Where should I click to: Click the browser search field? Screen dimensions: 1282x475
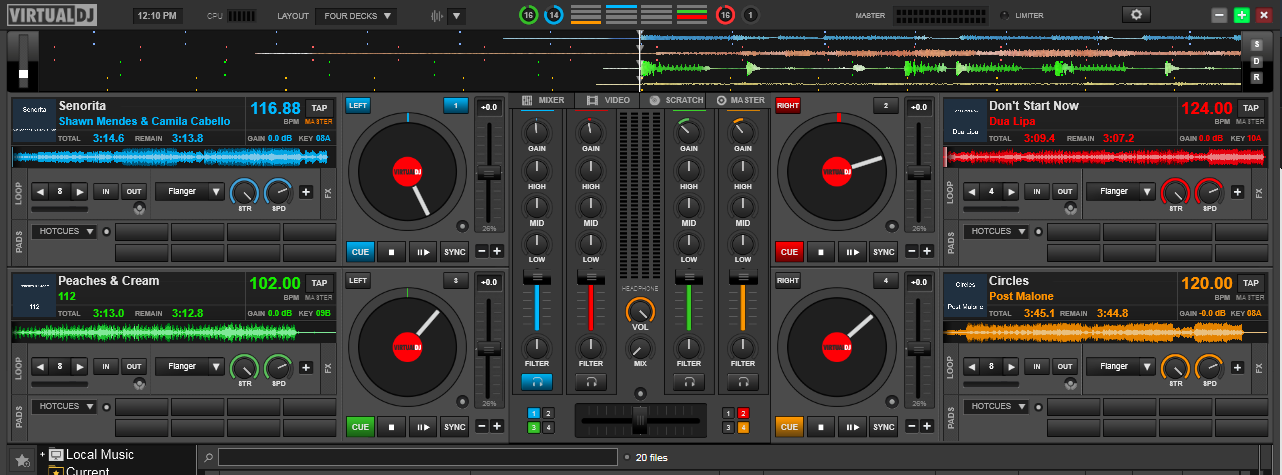pyautogui.click(x=418, y=457)
